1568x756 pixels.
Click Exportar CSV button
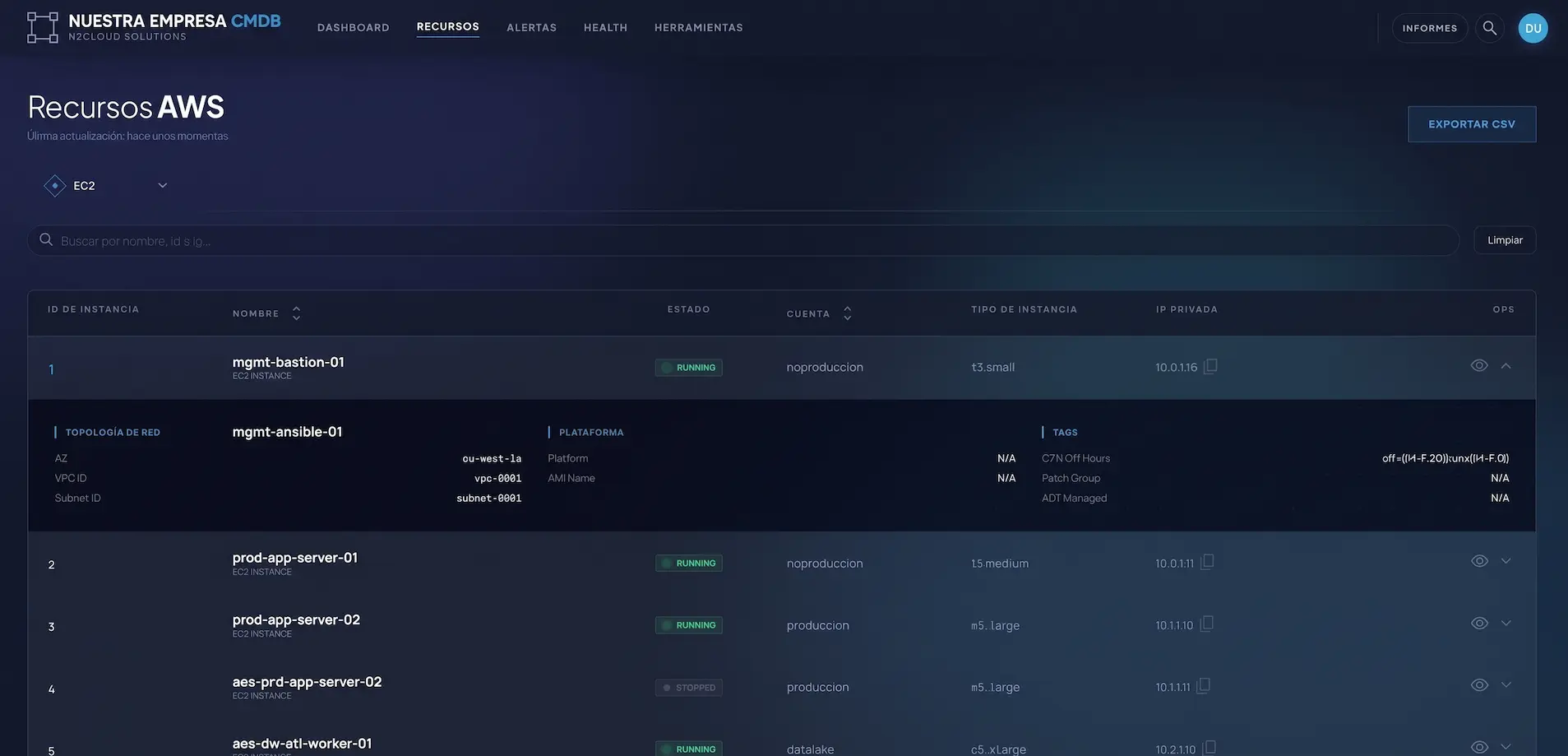tap(1472, 124)
